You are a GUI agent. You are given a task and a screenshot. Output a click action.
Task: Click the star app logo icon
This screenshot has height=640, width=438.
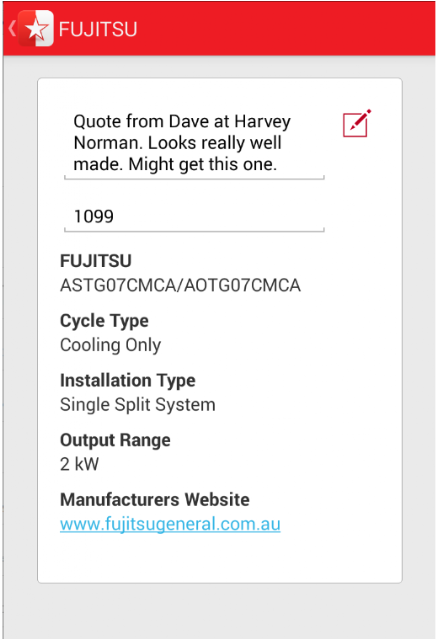[x=36, y=29]
